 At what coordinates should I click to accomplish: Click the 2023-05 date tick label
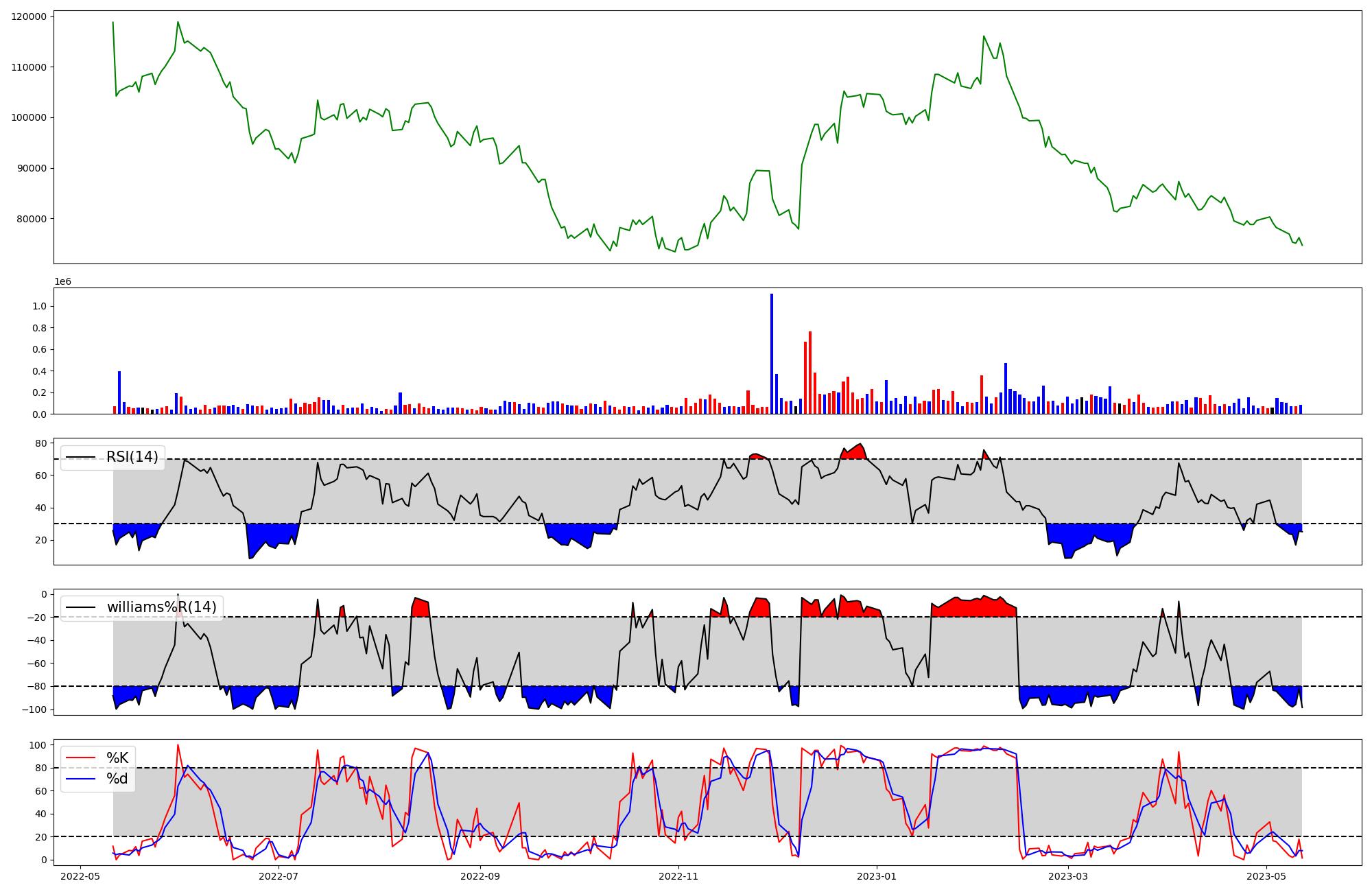(x=1266, y=876)
